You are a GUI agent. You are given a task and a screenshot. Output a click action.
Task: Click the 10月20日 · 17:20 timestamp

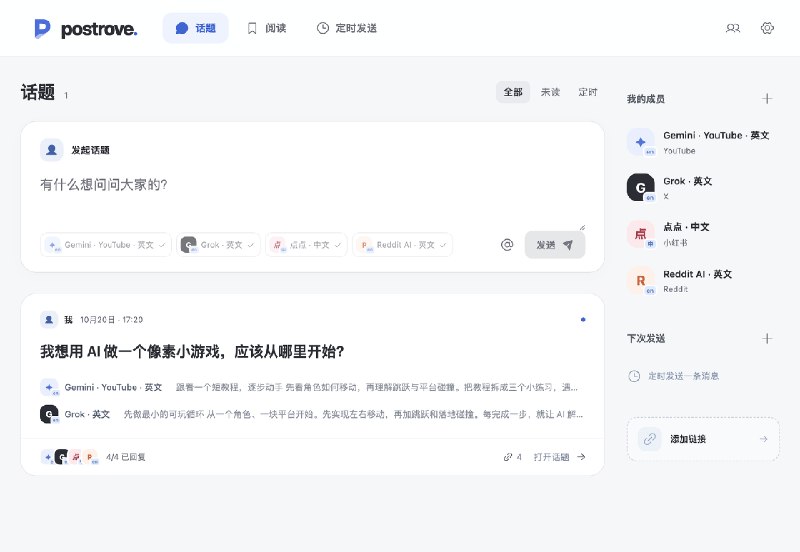tap(111, 319)
